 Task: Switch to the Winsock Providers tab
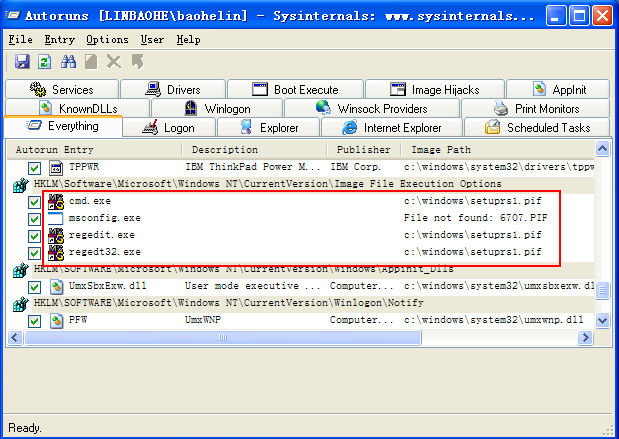[372, 108]
